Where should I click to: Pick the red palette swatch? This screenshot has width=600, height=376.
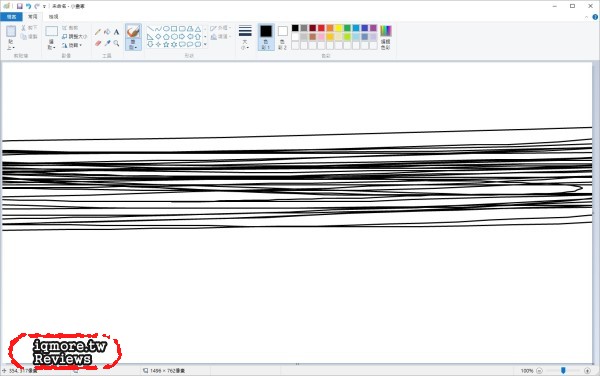[321, 28]
